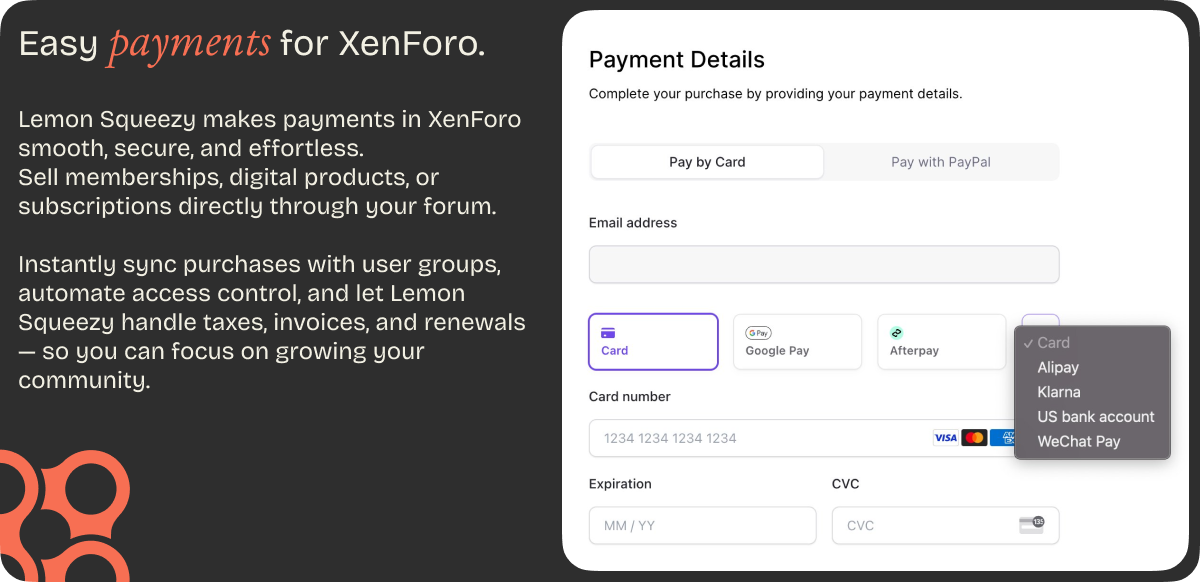This screenshot has height=582, width=1200.
Task: Choose Alipay from the dropdown list
Action: pos(1058,368)
